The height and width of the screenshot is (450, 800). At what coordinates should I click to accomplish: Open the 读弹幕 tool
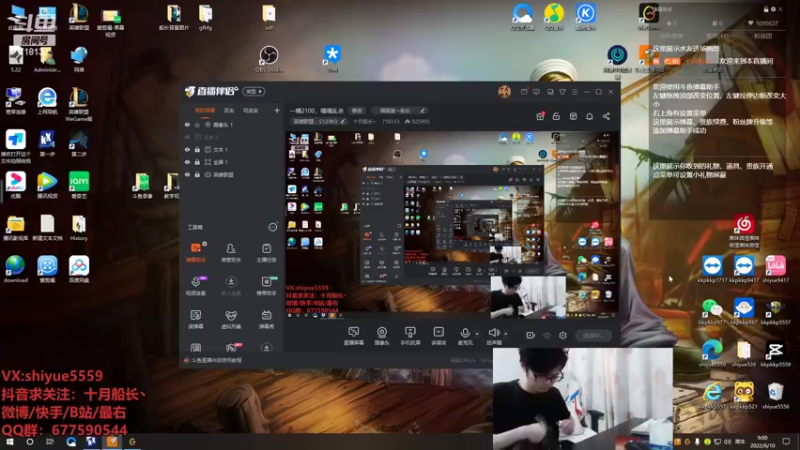(195, 319)
